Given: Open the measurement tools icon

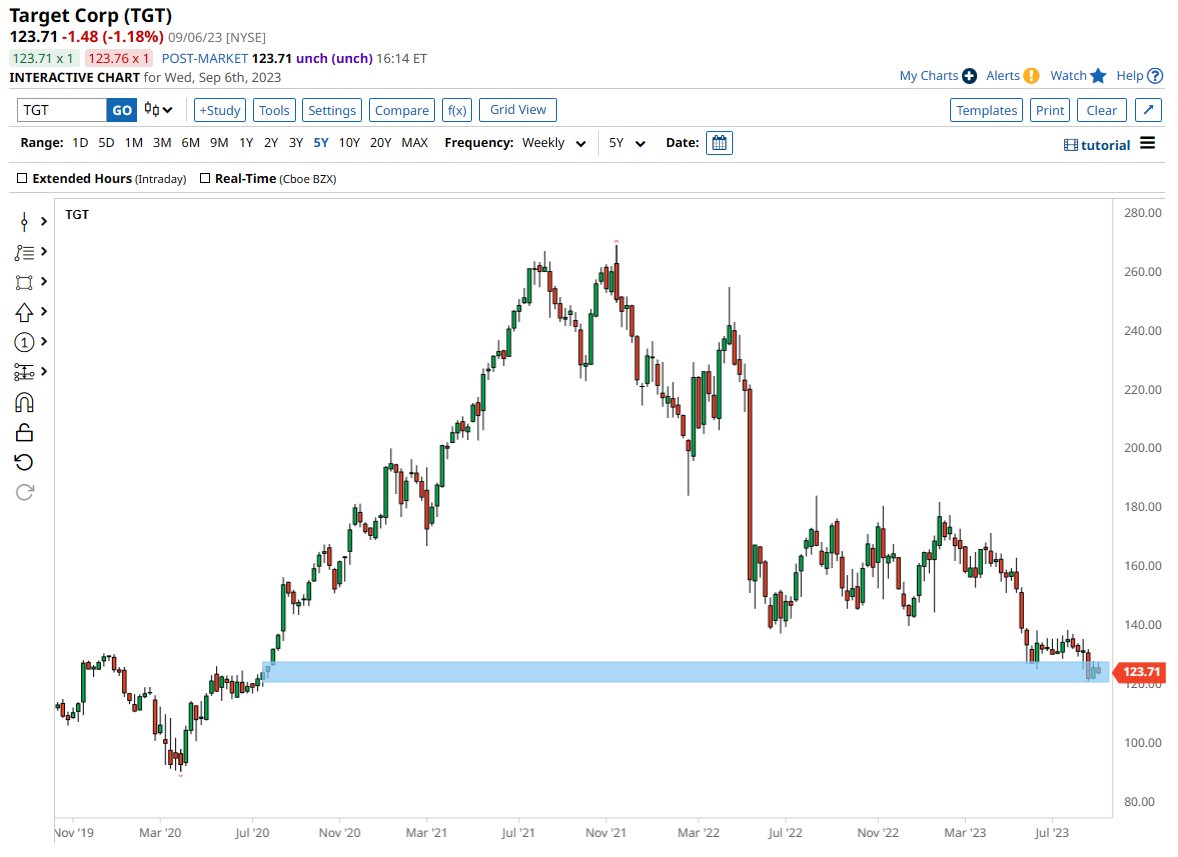Looking at the screenshot, I should [x=24, y=372].
